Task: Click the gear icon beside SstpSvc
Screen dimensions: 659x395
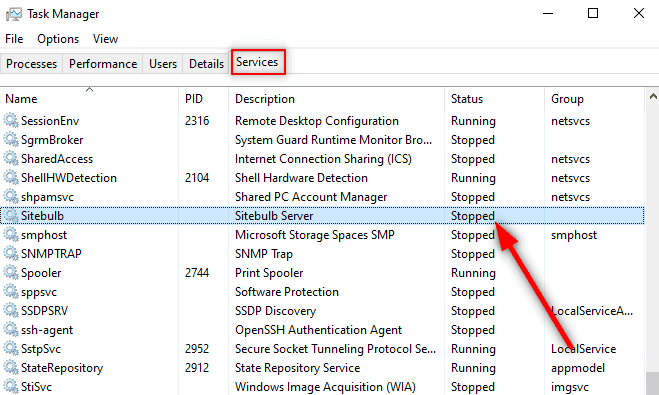Action: [x=11, y=348]
